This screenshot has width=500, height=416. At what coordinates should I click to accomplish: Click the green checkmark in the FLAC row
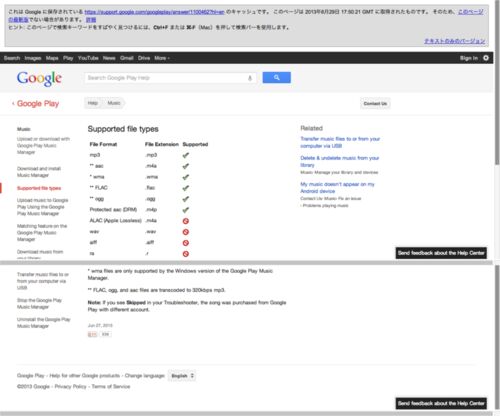186,188
